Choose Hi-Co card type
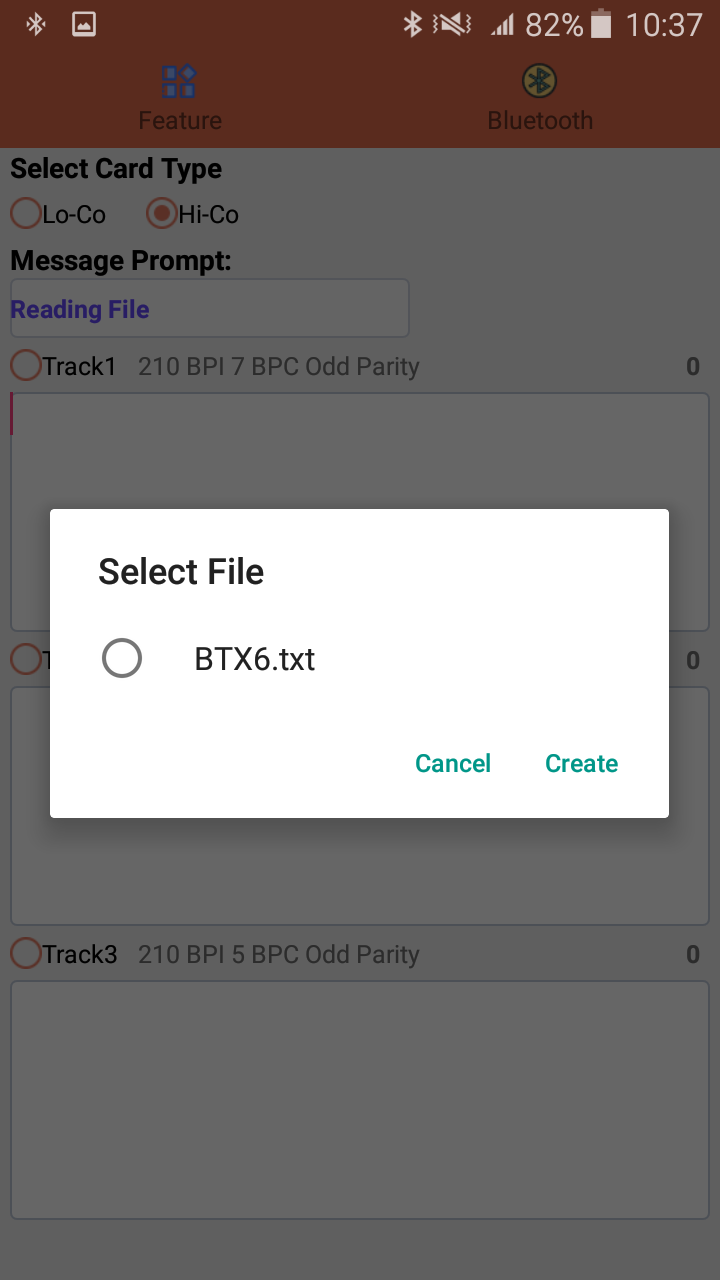Image resolution: width=720 pixels, height=1280 pixels. 162,214
